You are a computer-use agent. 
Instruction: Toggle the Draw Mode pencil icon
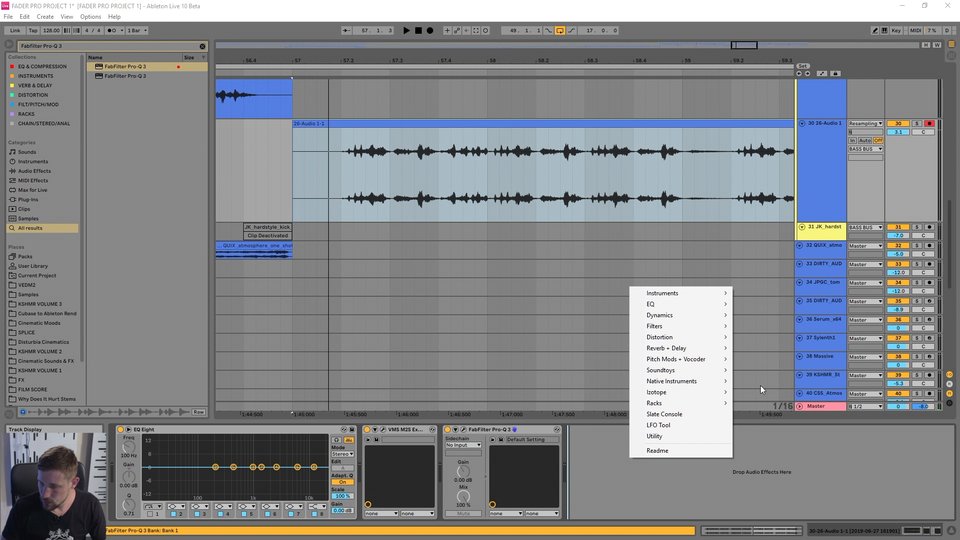(875, 30)
